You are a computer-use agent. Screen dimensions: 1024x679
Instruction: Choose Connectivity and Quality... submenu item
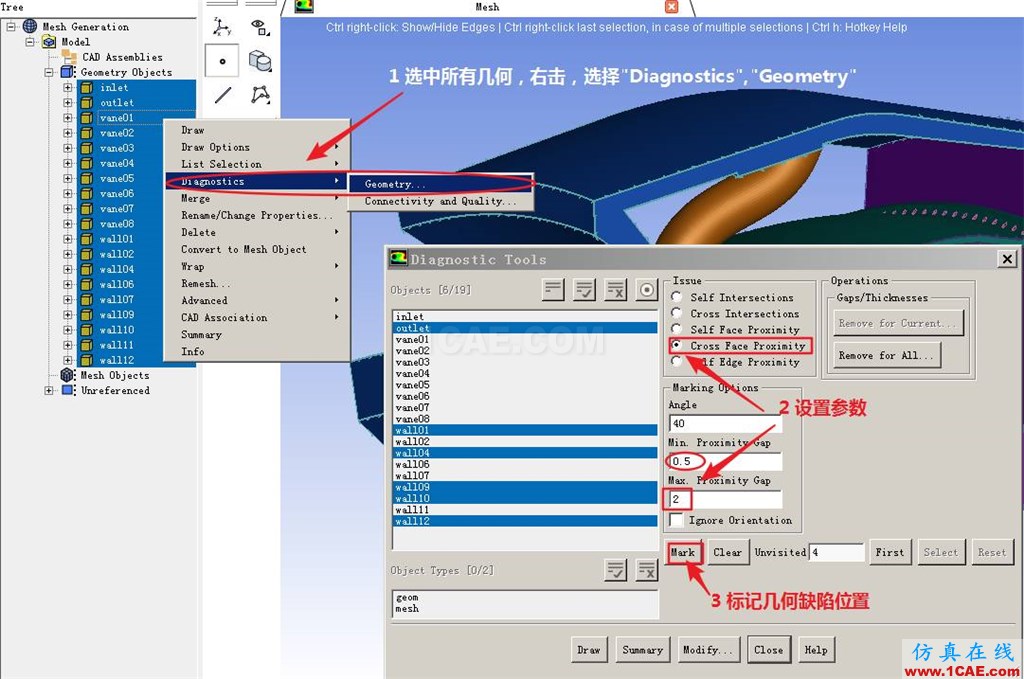pyautogui.click(x=441, y=201)
